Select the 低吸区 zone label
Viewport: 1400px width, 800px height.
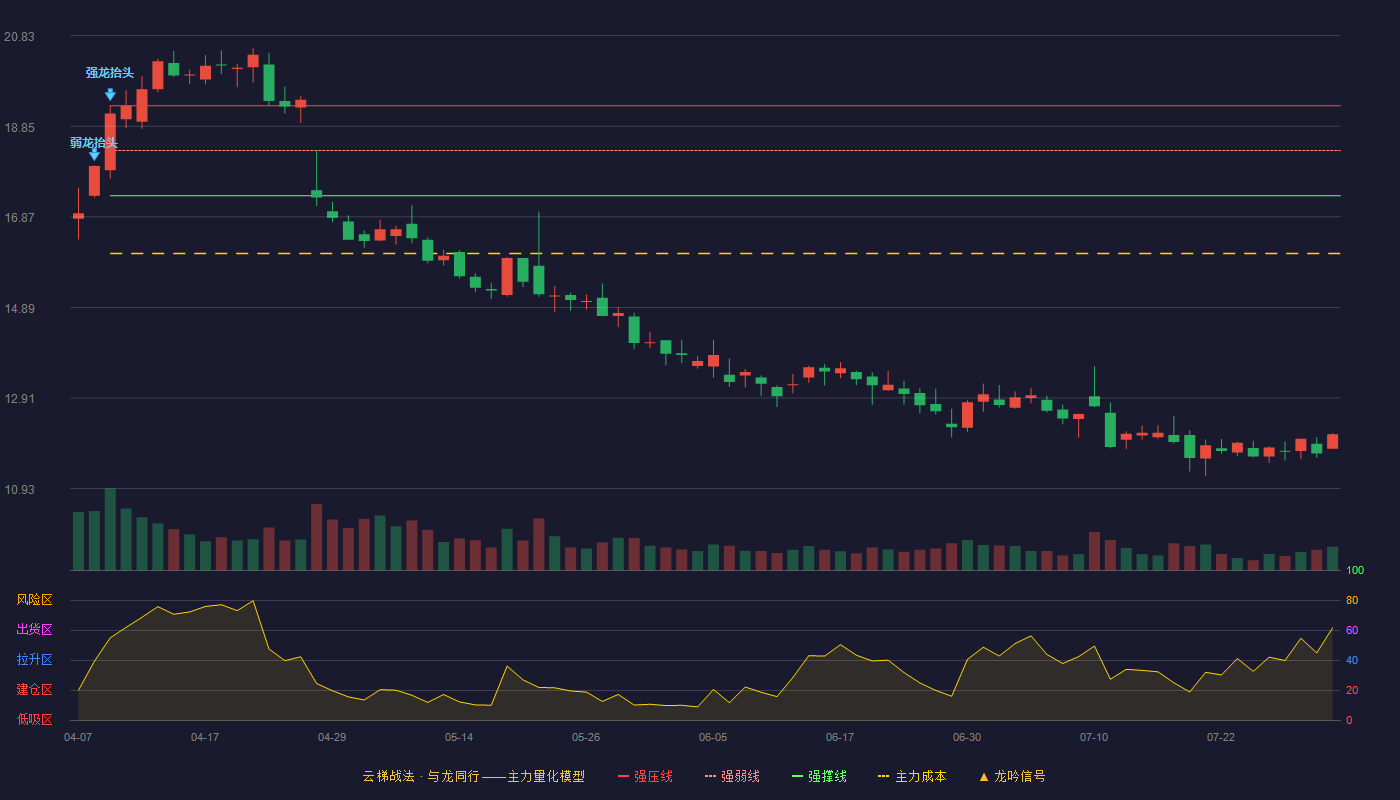point(34,719)
